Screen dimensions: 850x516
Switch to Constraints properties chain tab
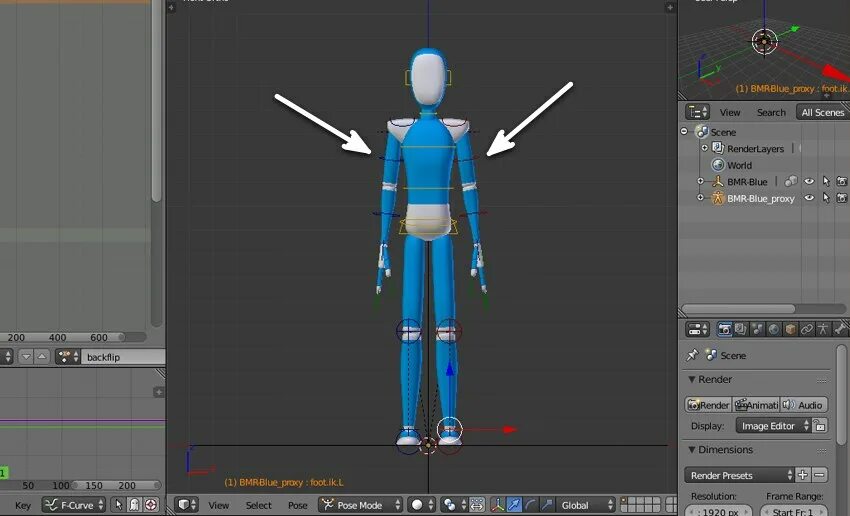pos(807,329)
